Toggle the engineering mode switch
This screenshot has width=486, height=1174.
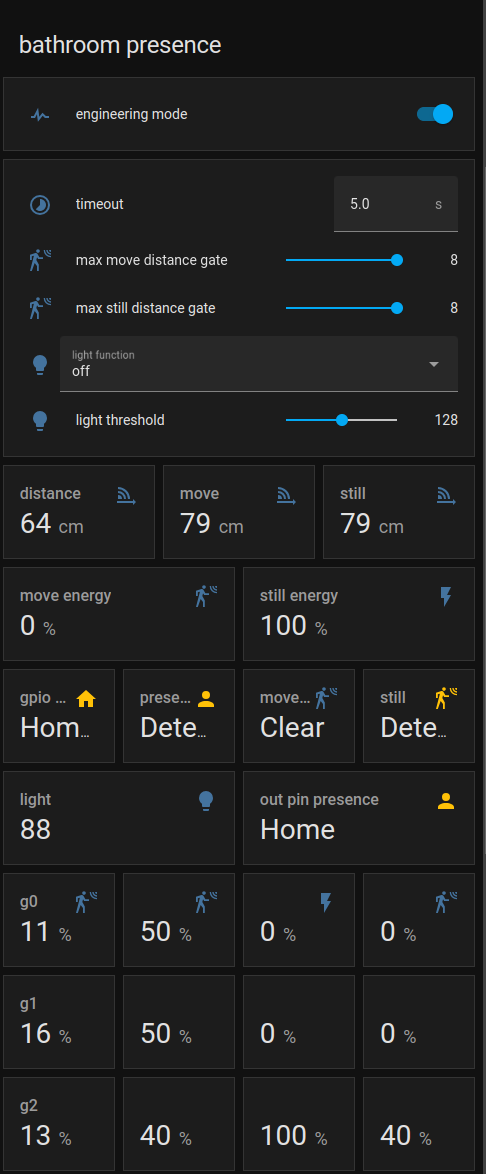tap(435, 114)
